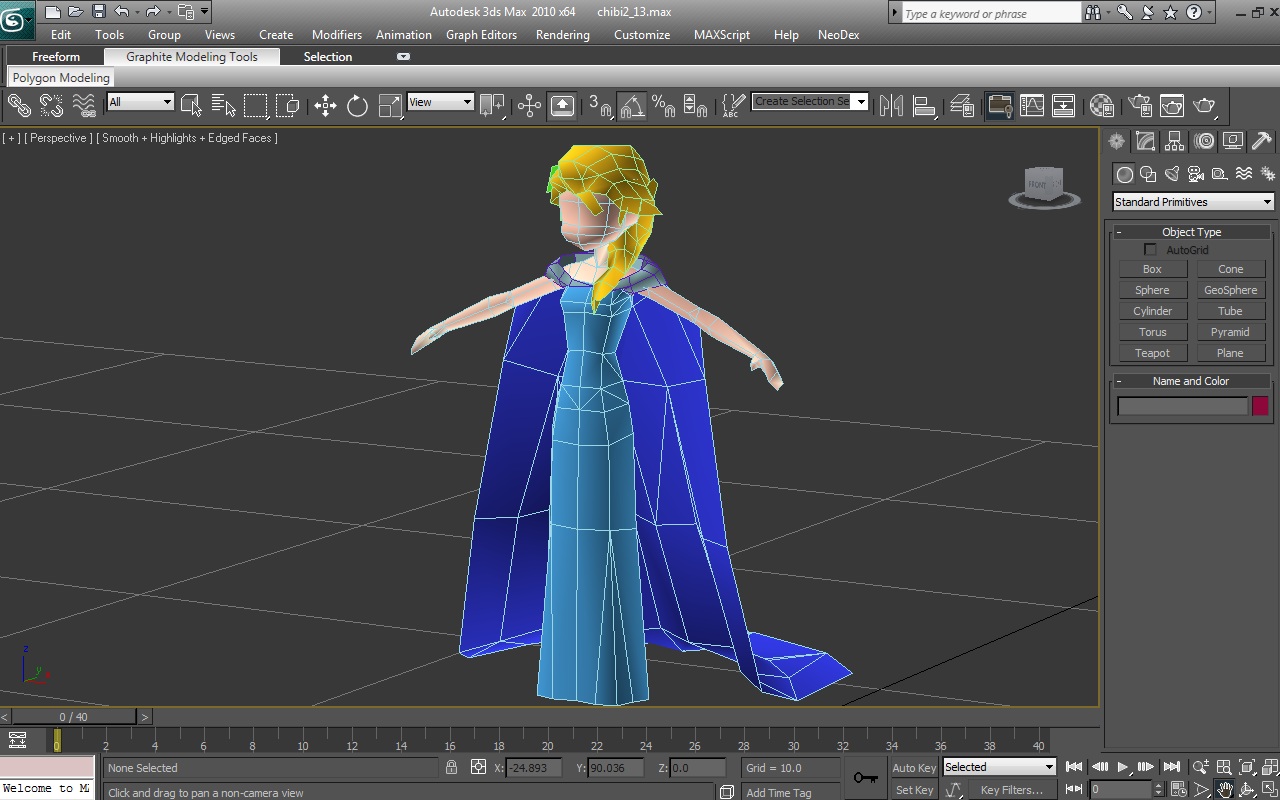Click the Mirror tool icon
The image size is (1280, 800).
(891, 105)
